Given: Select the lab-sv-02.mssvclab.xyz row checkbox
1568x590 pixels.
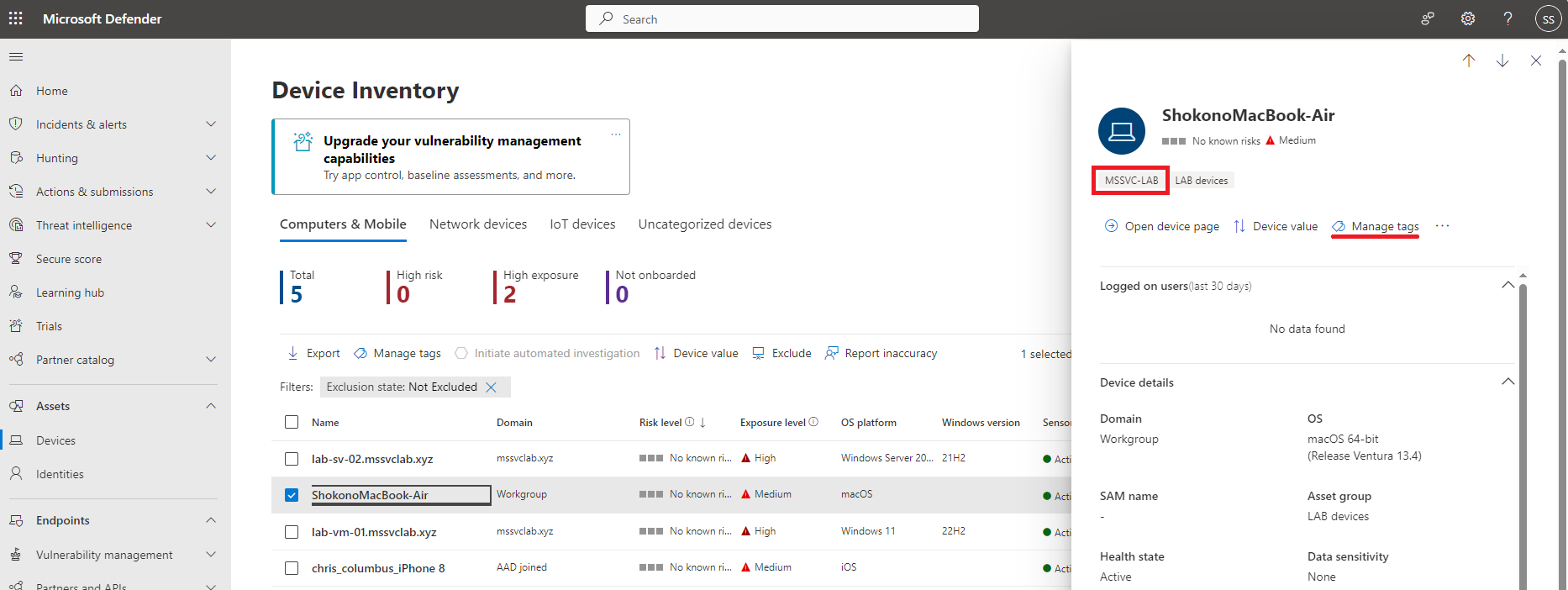Looking at the screenshot, I should click(292, 459).
